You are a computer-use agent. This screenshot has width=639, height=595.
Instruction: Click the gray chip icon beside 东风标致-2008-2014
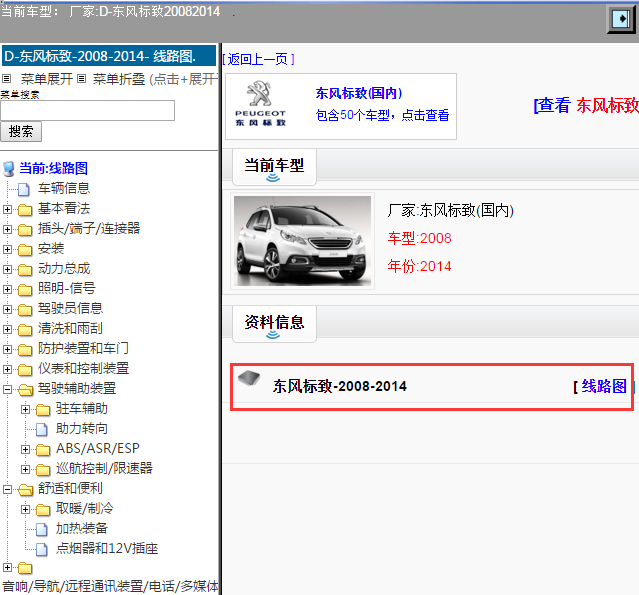[x=249, y=378]
